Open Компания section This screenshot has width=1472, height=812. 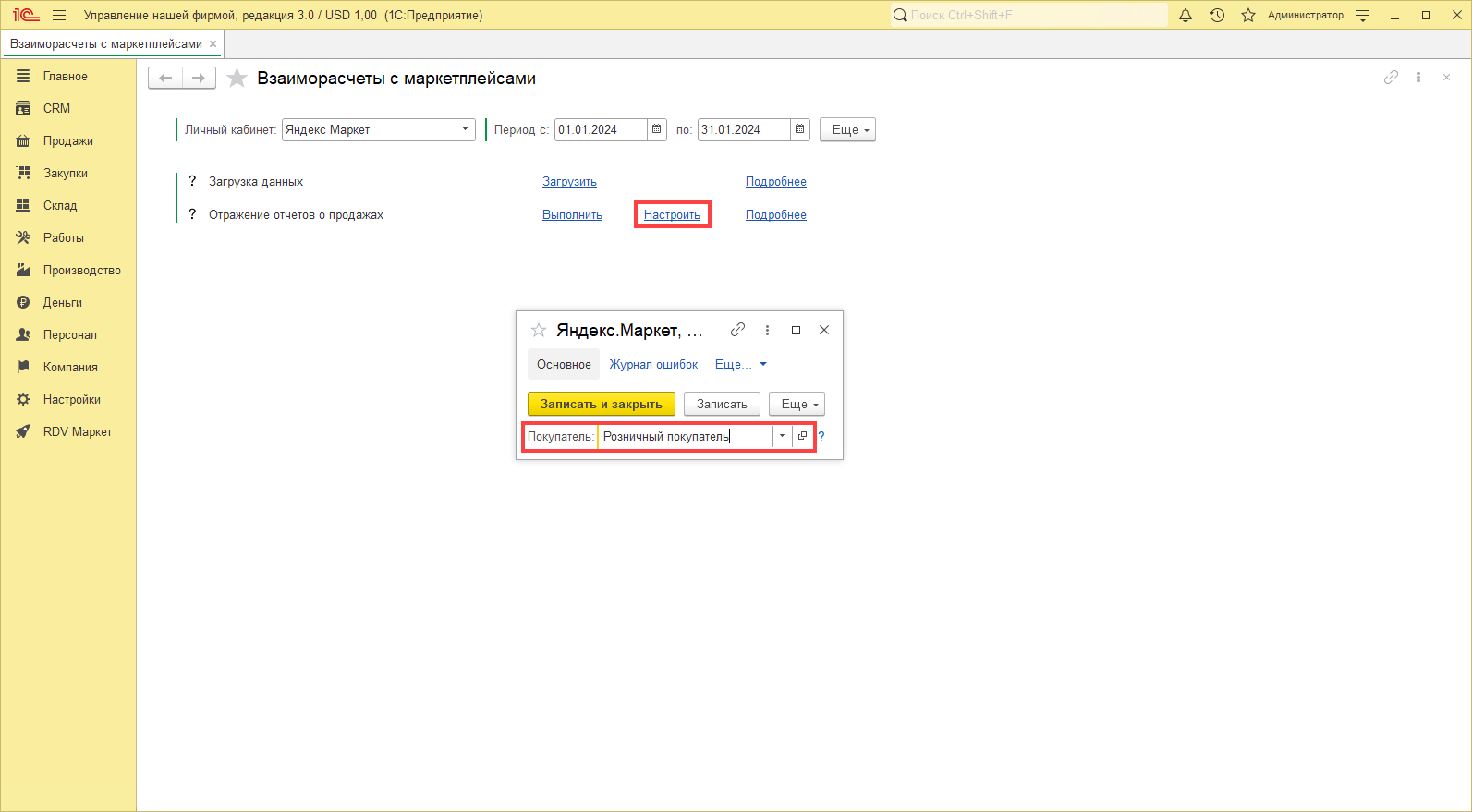point(68,367)
